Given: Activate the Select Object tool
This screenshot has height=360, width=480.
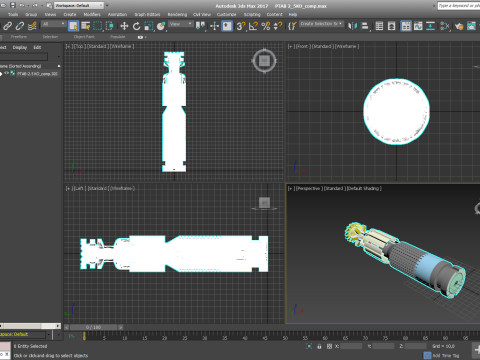Looking at the screenshot, I should (73, 26).
